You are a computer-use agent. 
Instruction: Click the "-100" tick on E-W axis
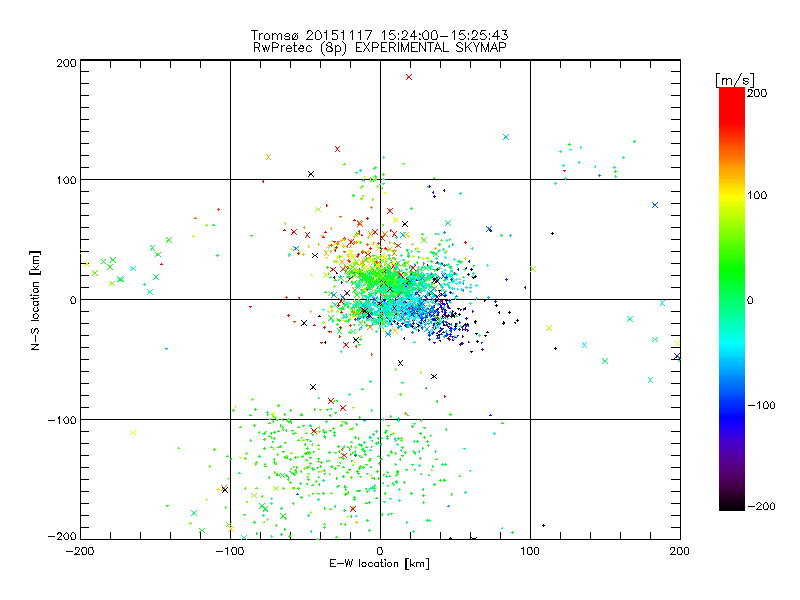[230, 551]
